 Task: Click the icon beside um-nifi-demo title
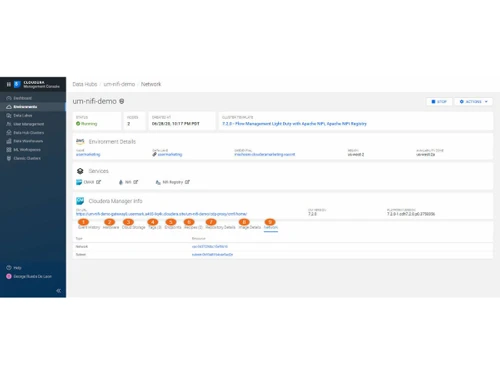pyautogui.click(x=122, y=101)
